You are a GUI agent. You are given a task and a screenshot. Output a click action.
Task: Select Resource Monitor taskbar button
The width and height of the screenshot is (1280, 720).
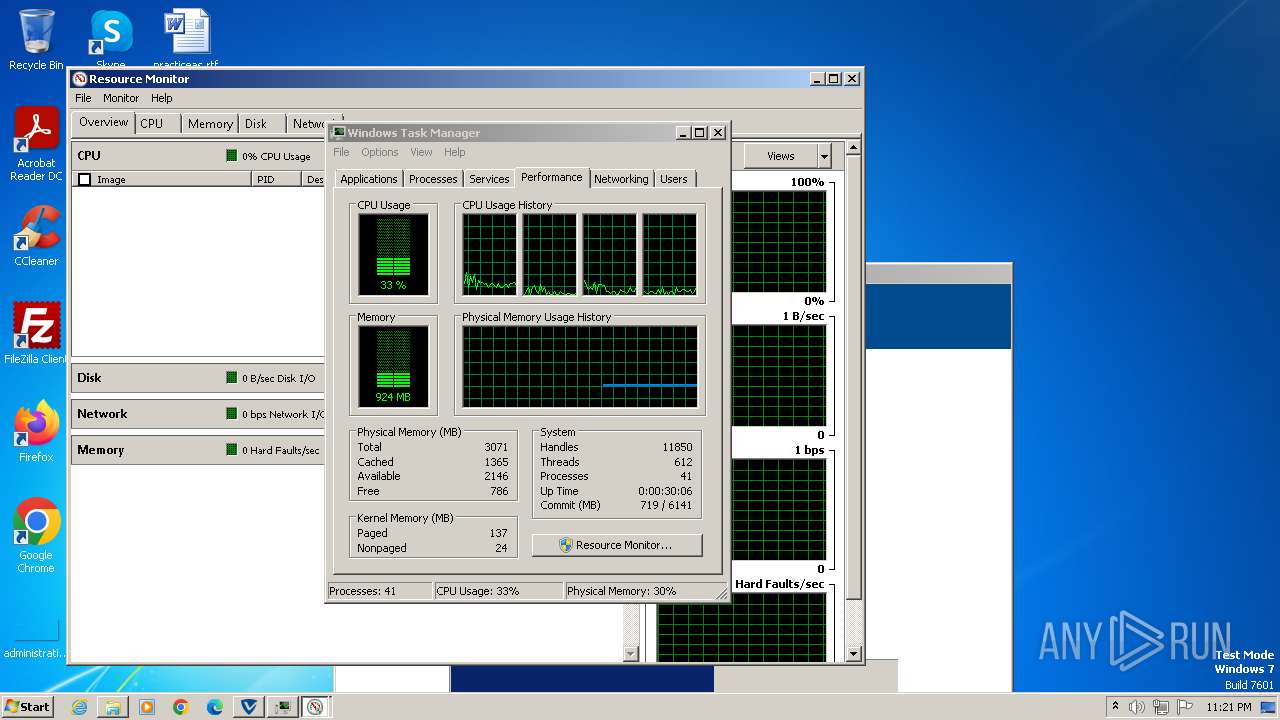(316, 707)
